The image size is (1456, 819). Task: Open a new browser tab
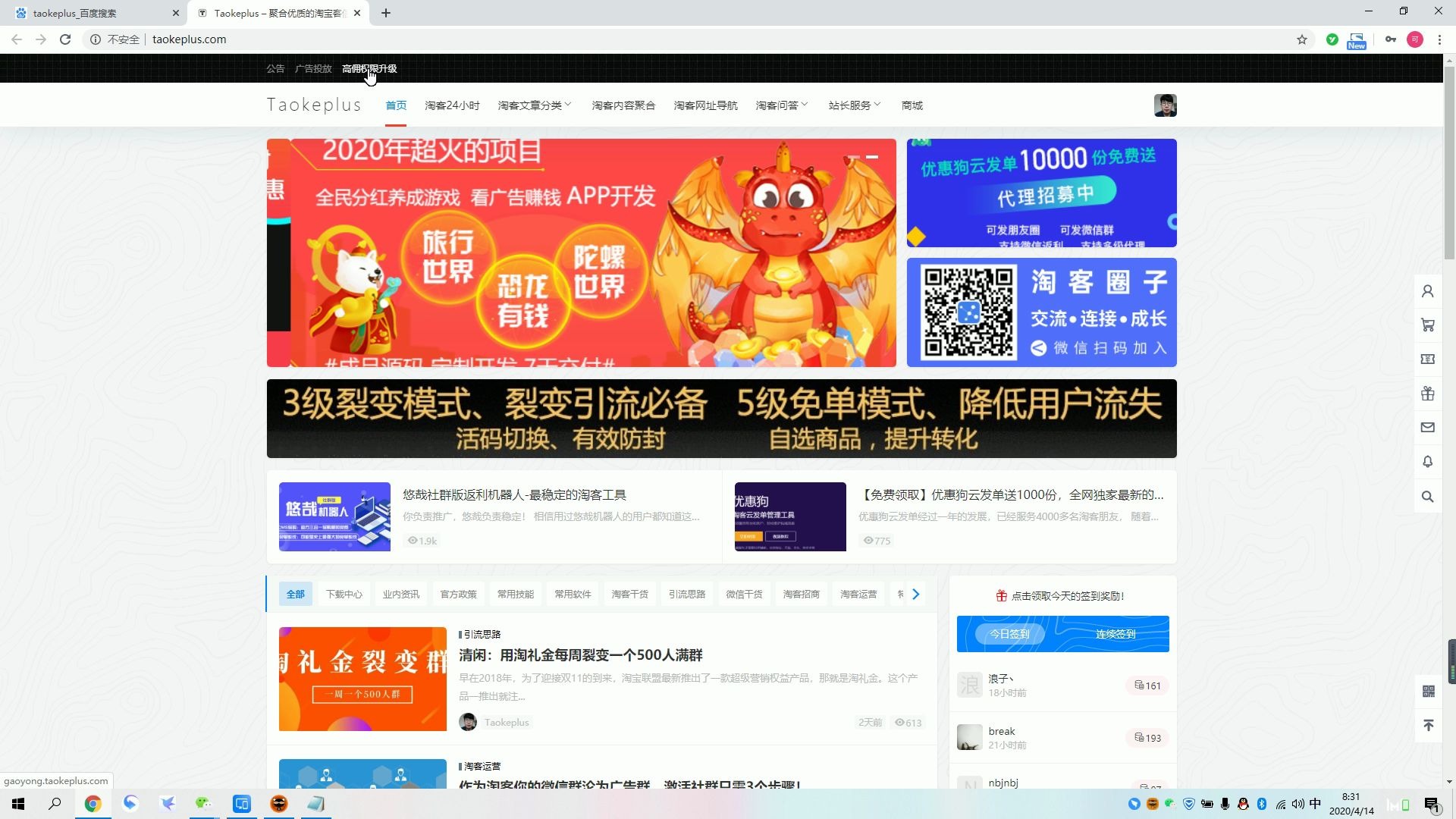385,13
